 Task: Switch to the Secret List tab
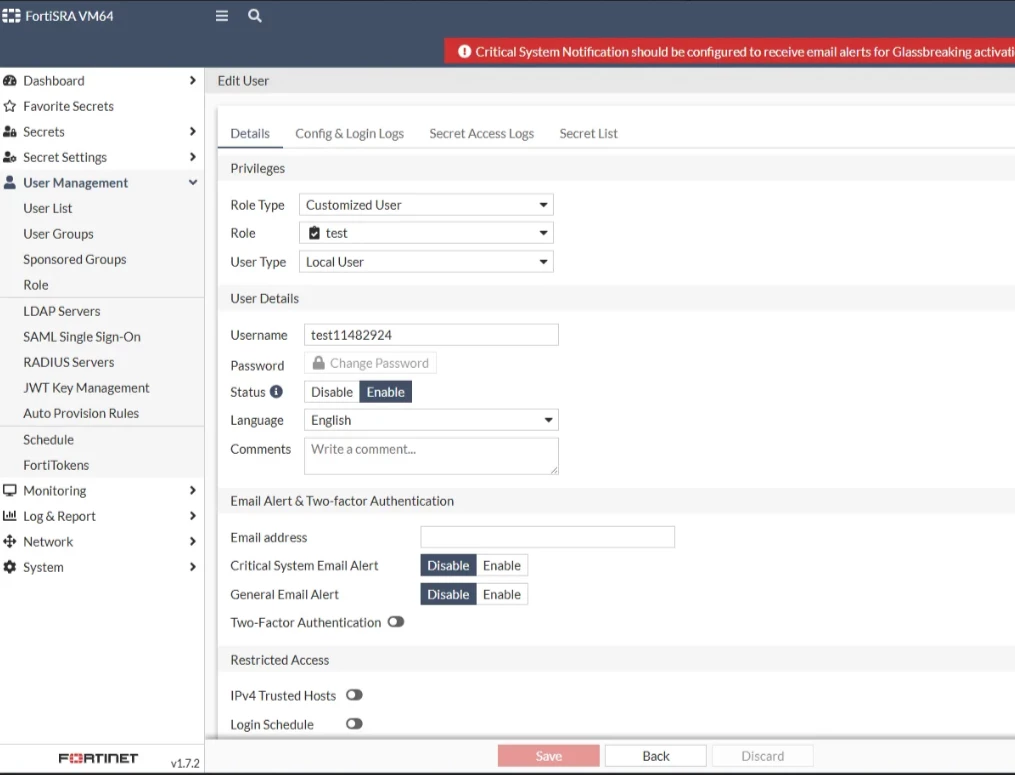tap(588, 133)
